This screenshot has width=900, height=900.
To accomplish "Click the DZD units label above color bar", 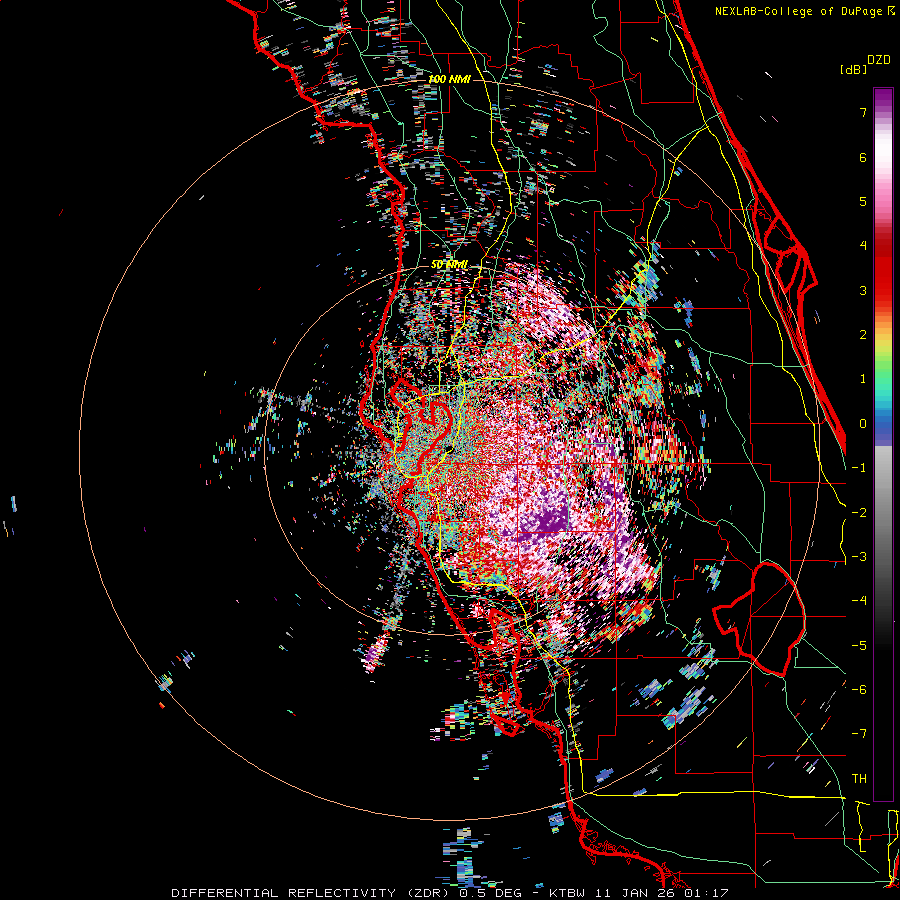I will (879, 60).
